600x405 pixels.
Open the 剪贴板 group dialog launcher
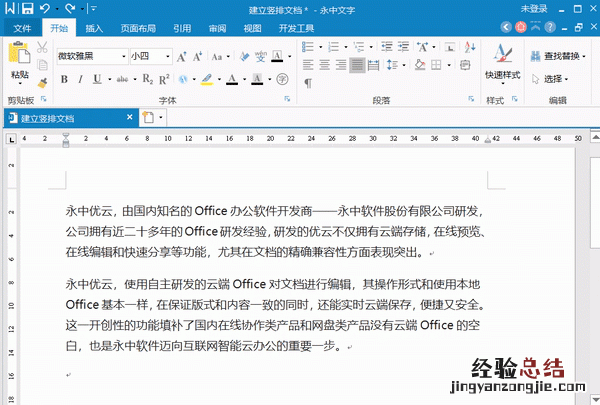tap(44, 99)
